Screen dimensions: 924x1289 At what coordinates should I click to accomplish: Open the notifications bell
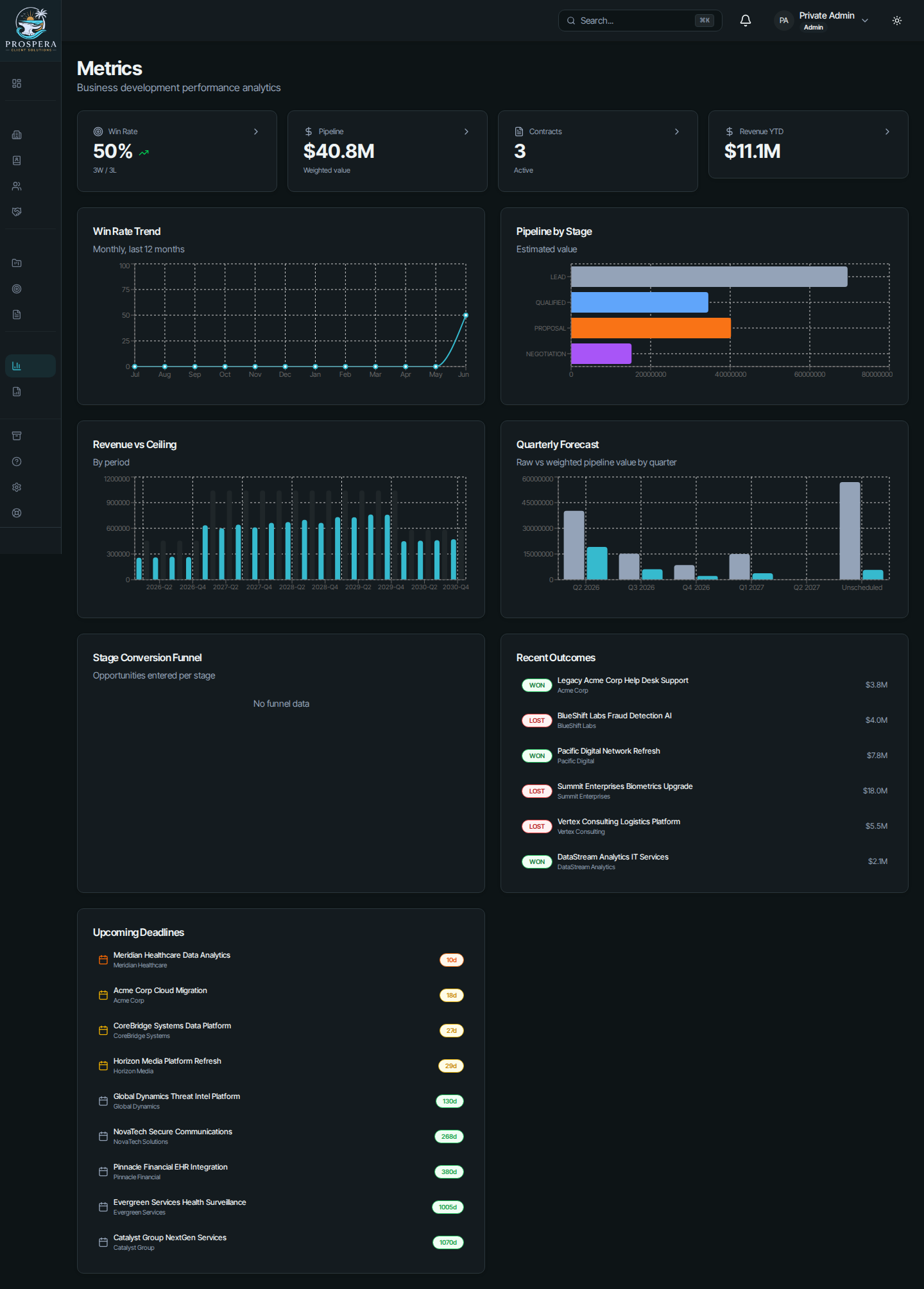click(x=746, y=21)
